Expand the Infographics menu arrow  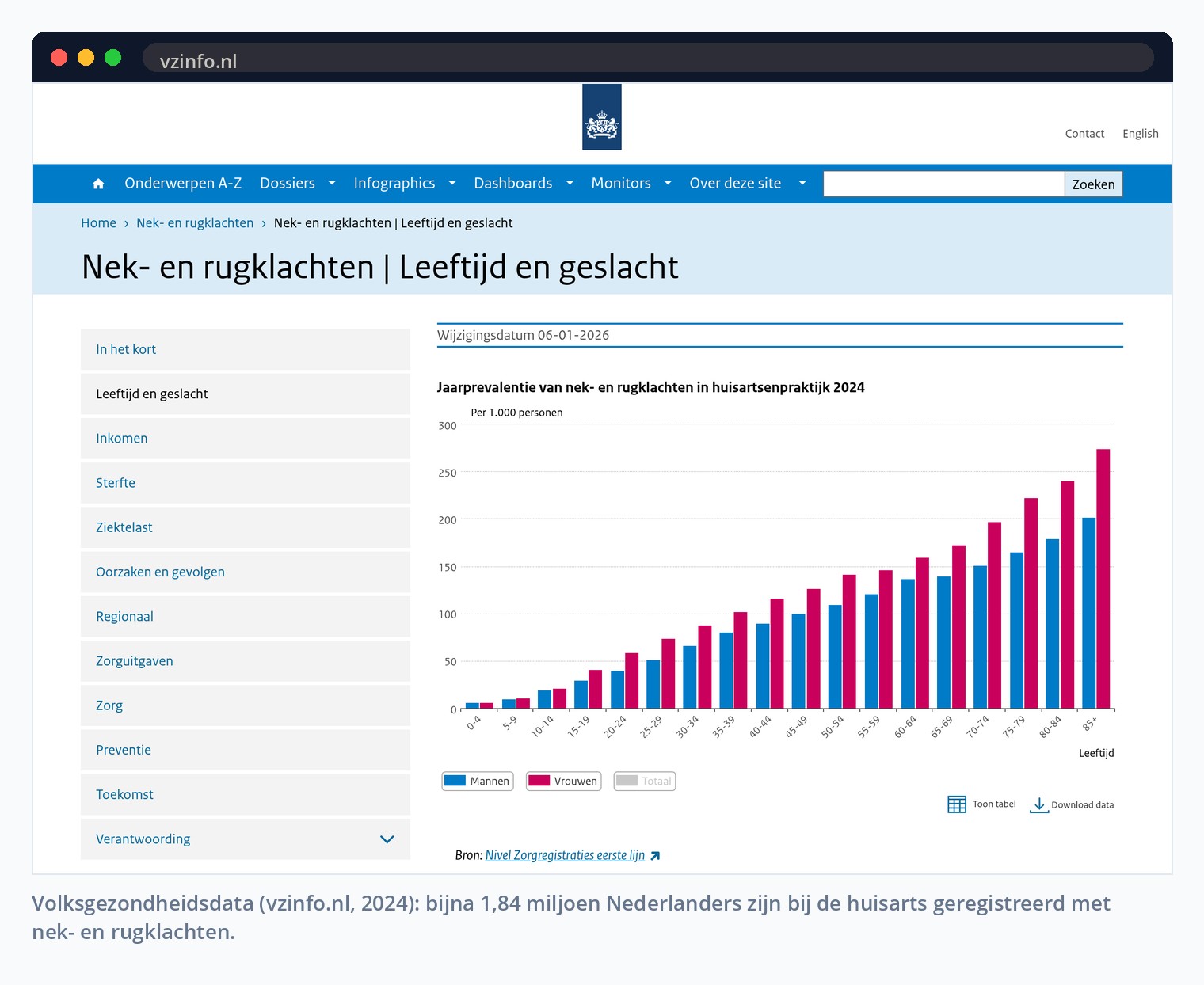[452, 184]
